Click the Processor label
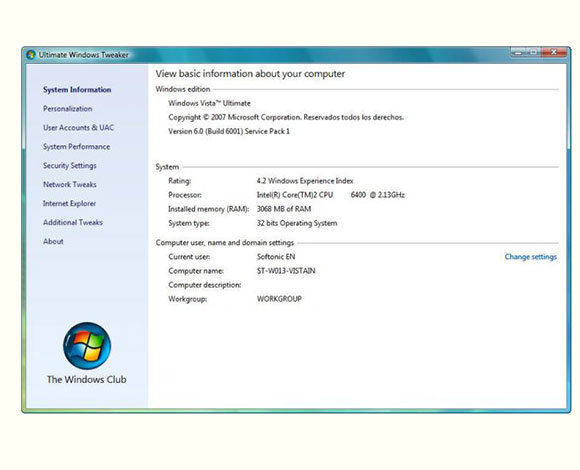 click(x=185, y=195)
